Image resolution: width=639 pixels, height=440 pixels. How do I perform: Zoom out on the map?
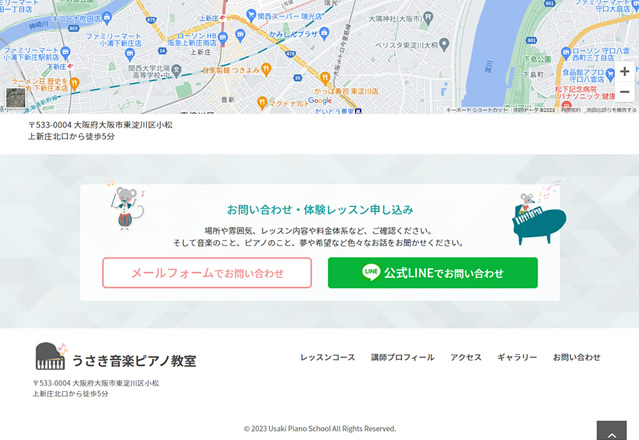[624, 92]
